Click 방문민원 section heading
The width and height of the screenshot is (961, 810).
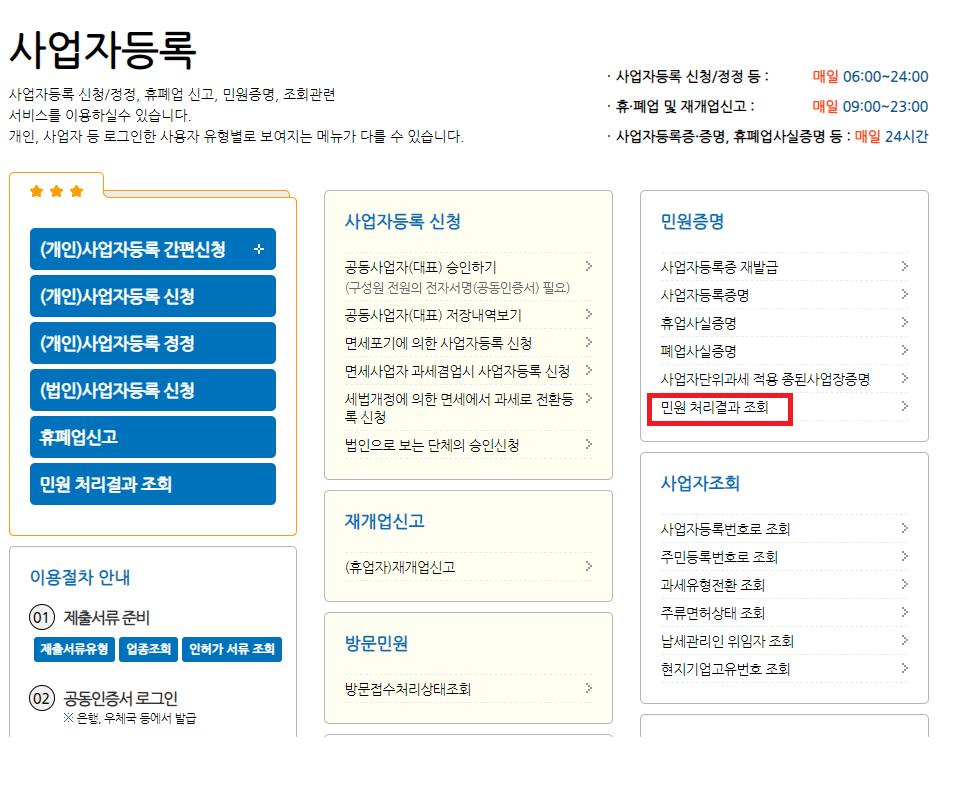point(376,643)
